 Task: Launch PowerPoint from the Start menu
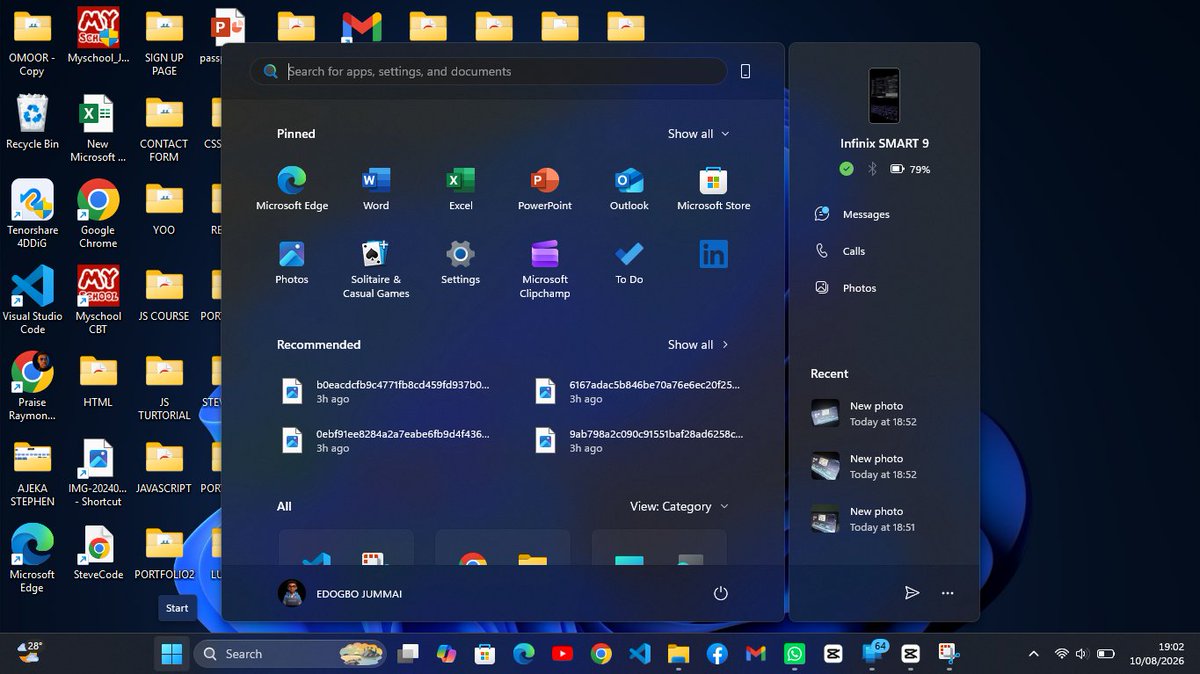(545, 188)
